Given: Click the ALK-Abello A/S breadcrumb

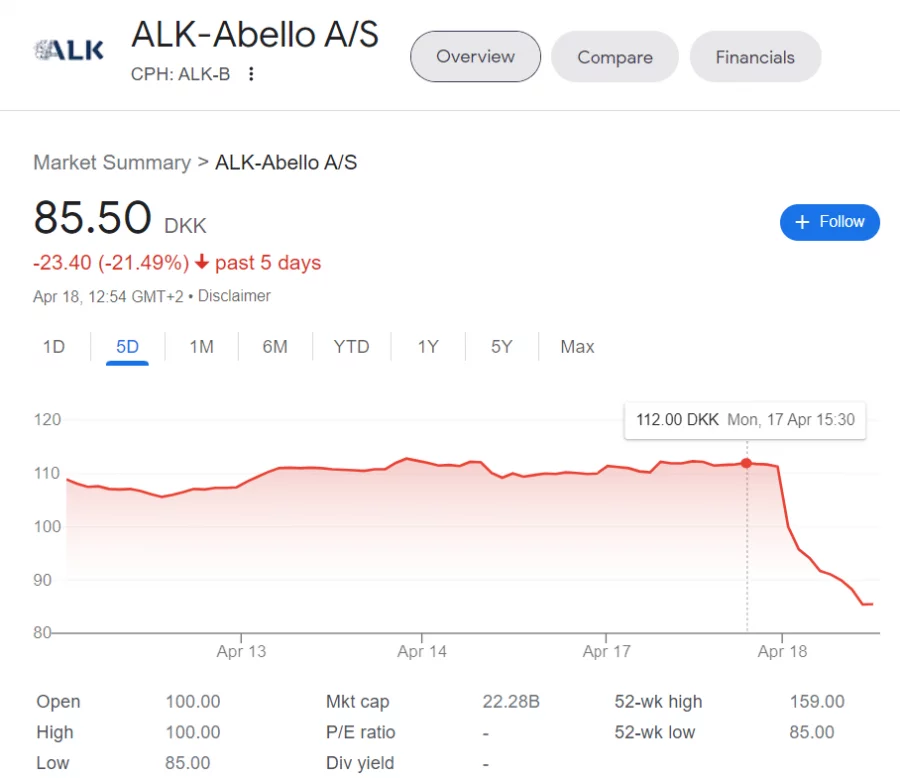Looking at the screenshot, I should coord(287,162).
